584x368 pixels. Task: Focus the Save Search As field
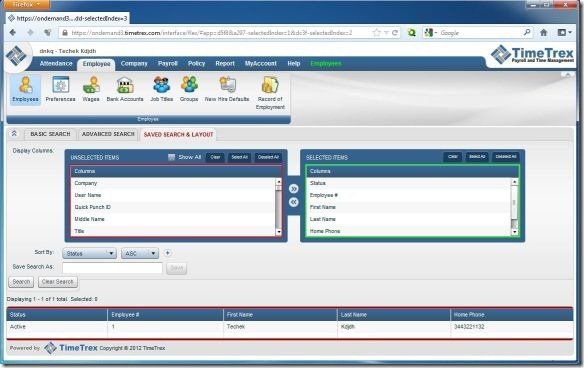(112, 268)
